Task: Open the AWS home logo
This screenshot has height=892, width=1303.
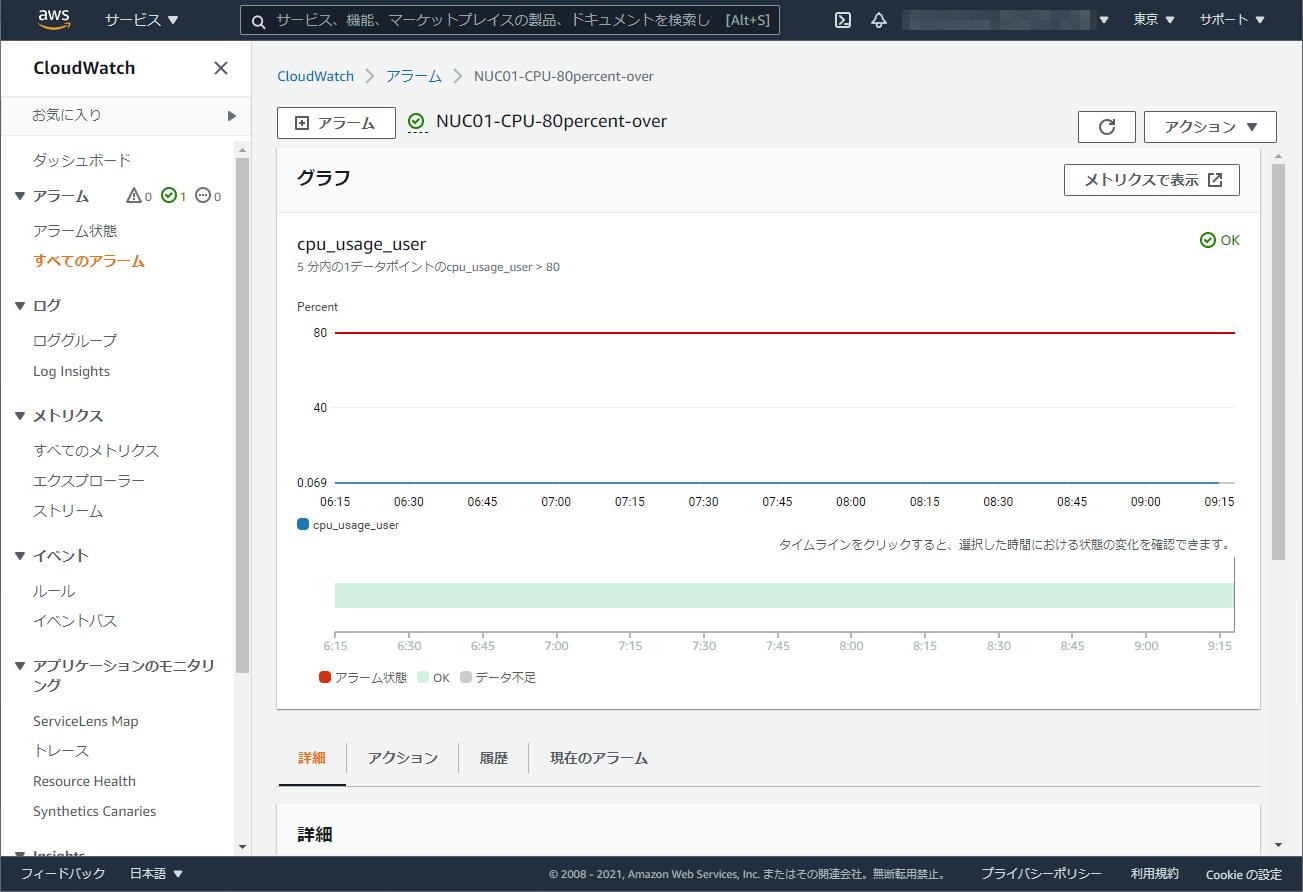Action: coord(54,19)
